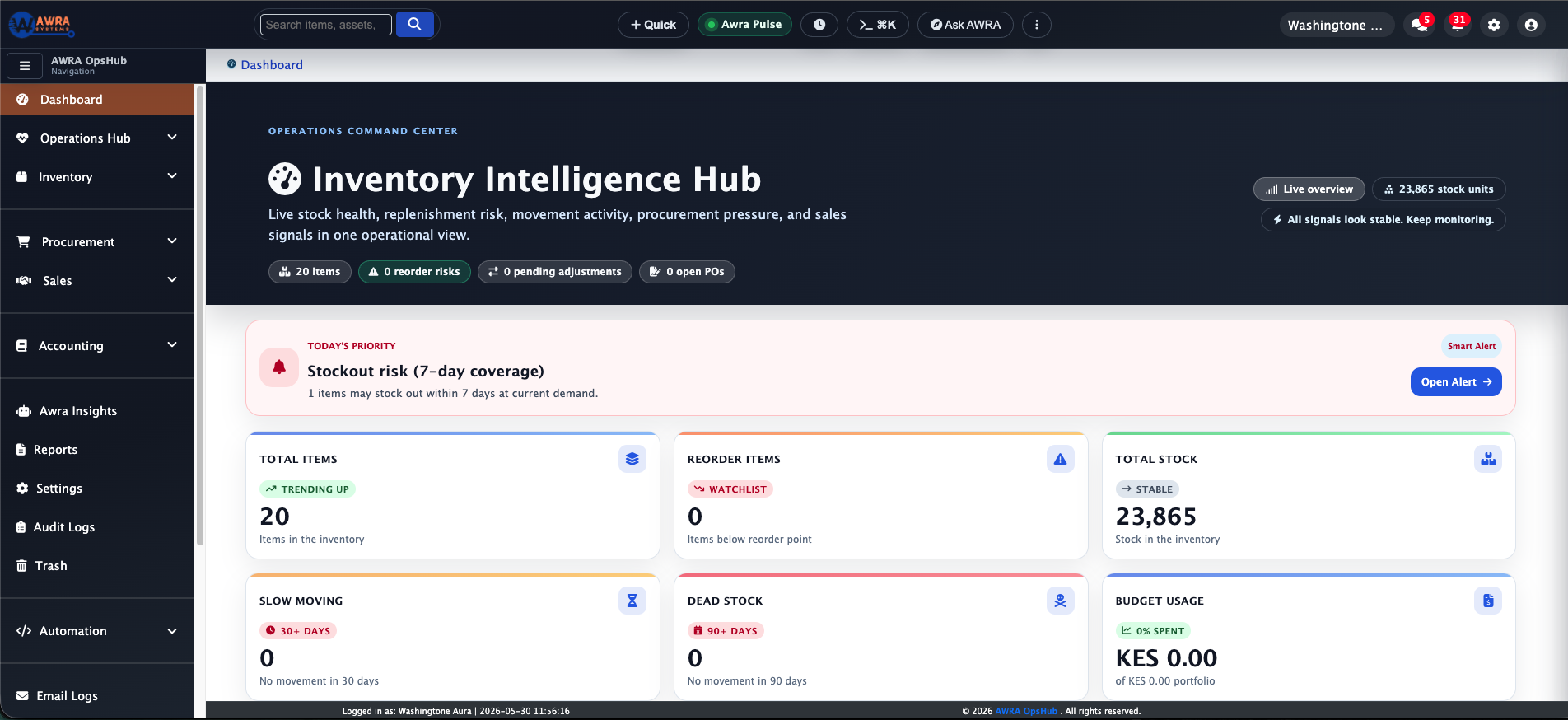This screenshot has height=720, width=1568.
Task: Open Email Logs in the sidebar
Action: tap(97, 696)
